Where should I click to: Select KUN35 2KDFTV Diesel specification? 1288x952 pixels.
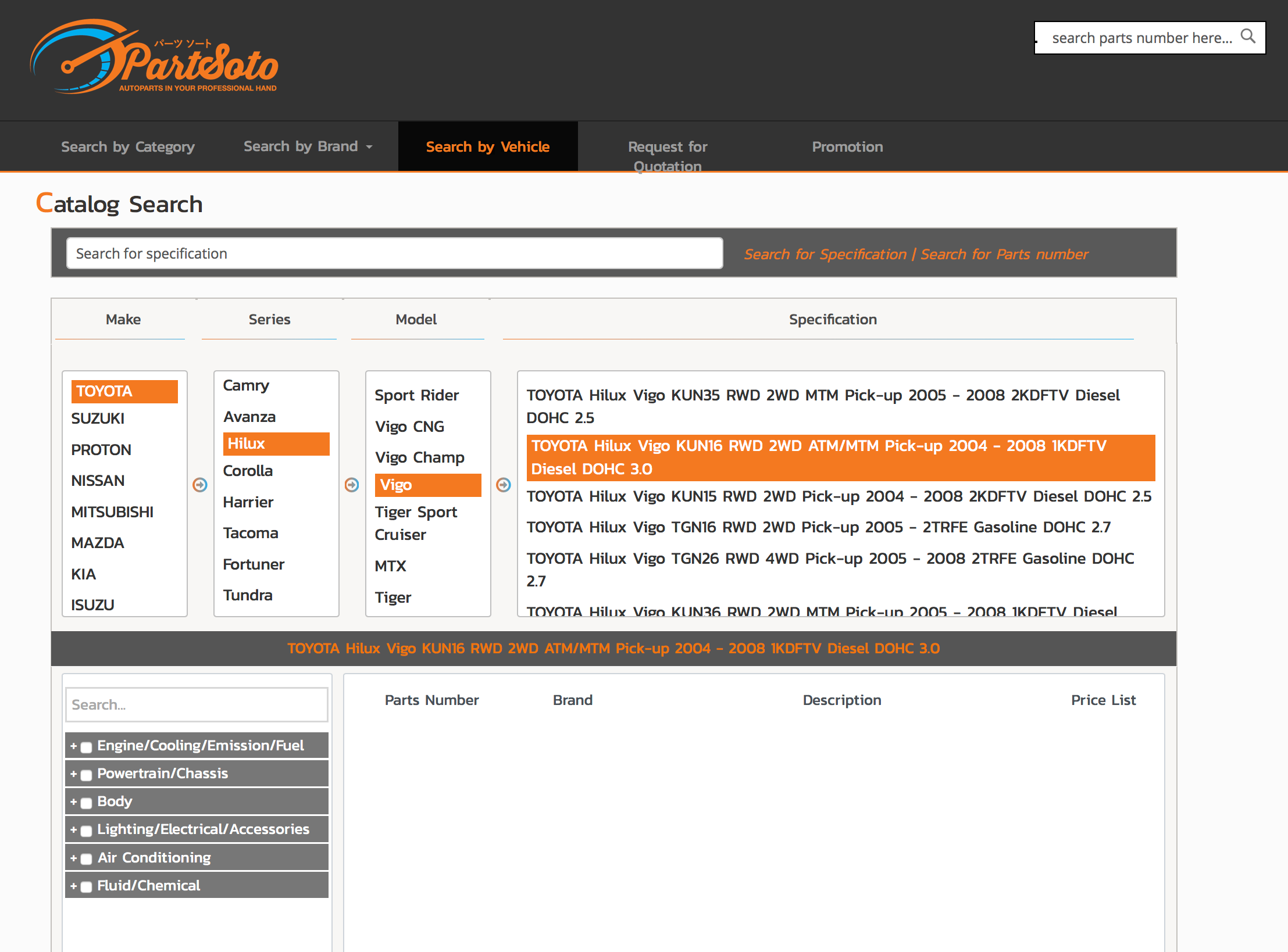pyautogui.click(x=823, y=406)
